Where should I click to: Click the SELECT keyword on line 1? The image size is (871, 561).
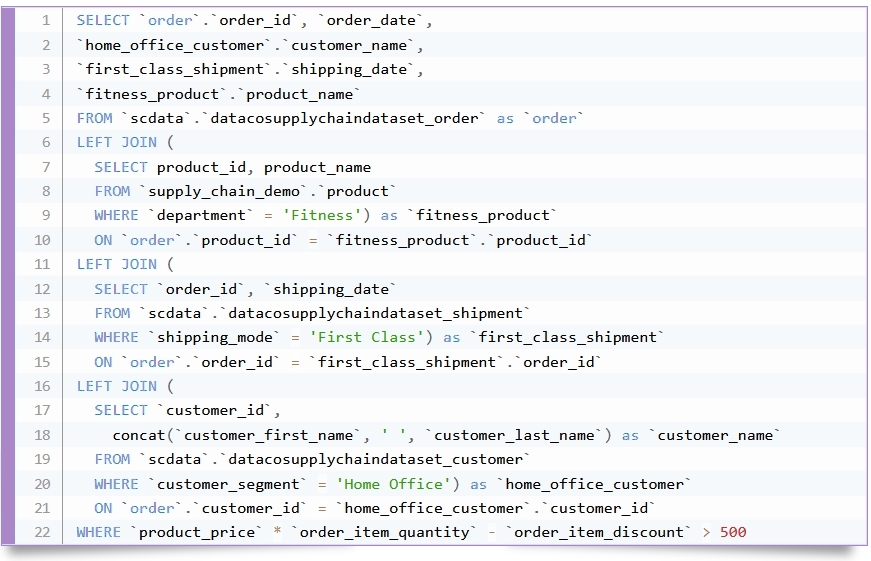pos(103,21)
